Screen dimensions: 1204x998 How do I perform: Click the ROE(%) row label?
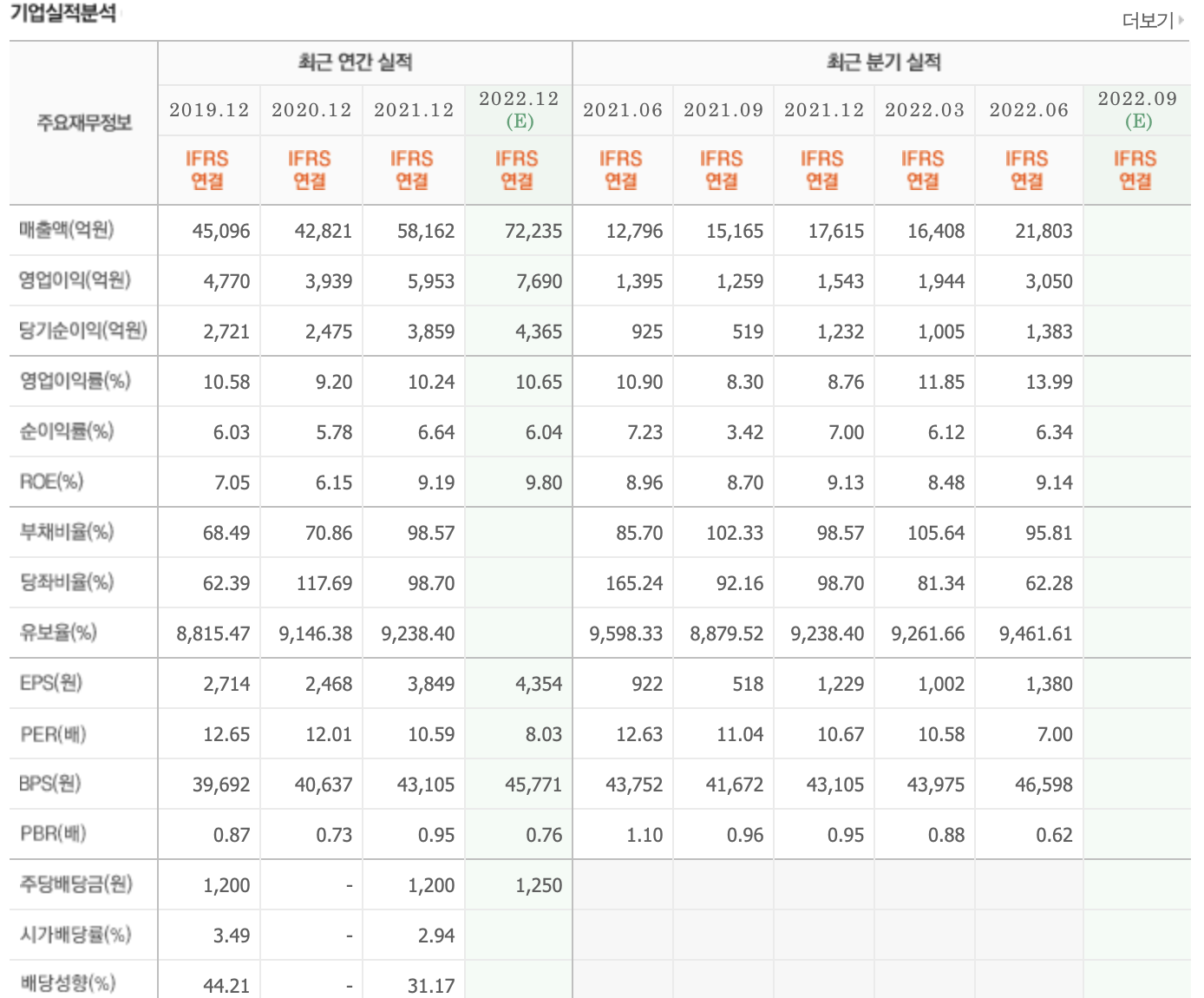52,482
